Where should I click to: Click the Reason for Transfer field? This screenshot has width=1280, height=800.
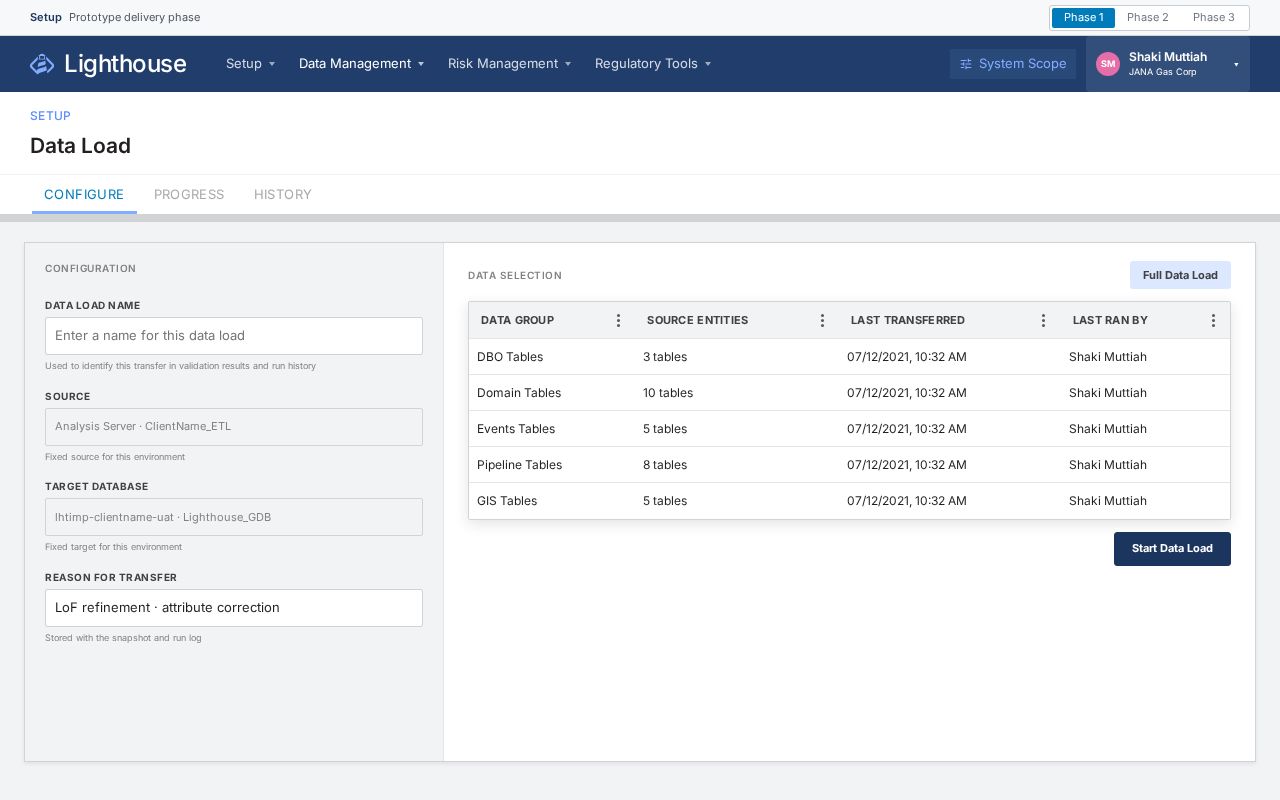(234, 608)
